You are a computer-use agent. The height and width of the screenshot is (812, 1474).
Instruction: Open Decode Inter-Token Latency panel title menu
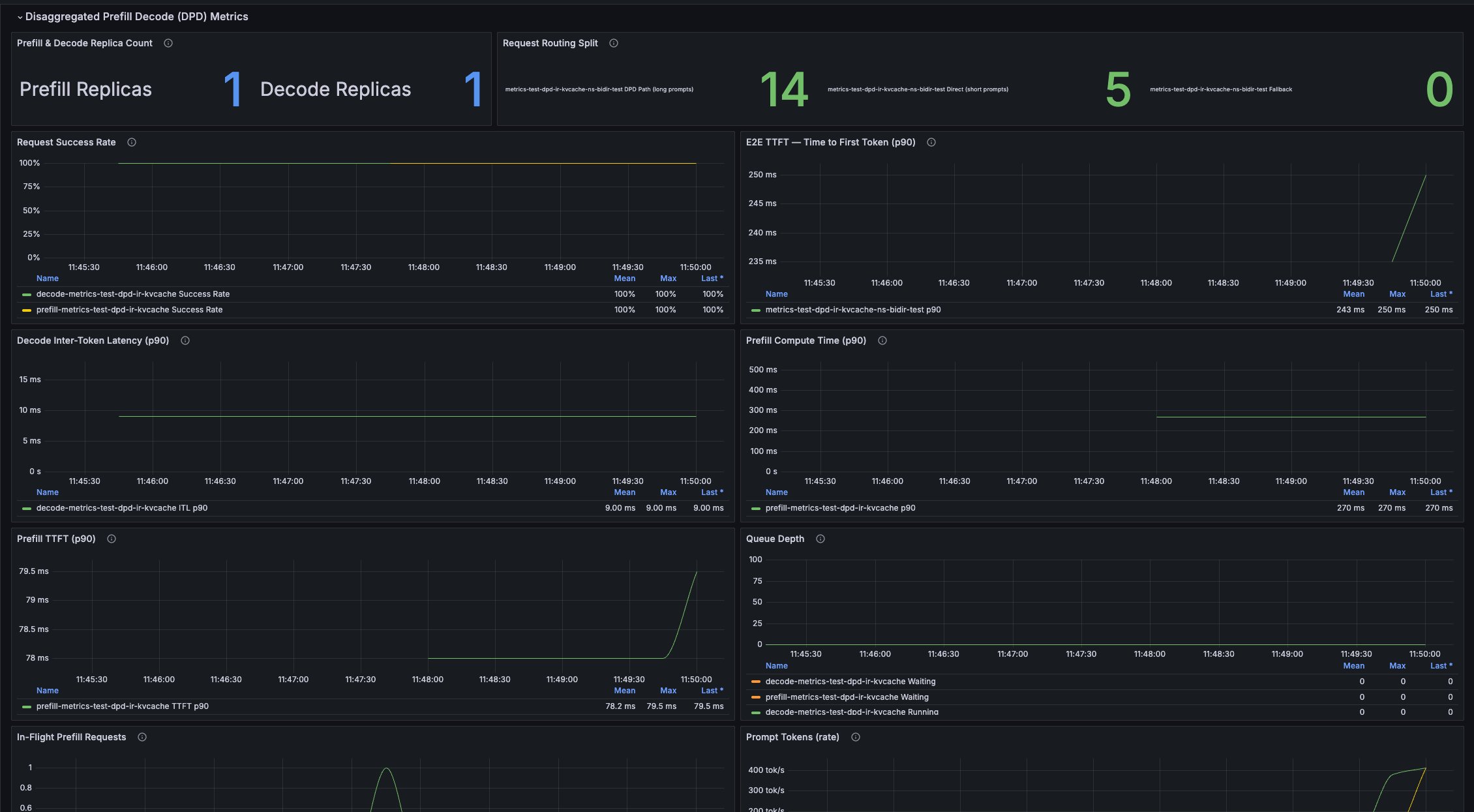click(93, 340)
